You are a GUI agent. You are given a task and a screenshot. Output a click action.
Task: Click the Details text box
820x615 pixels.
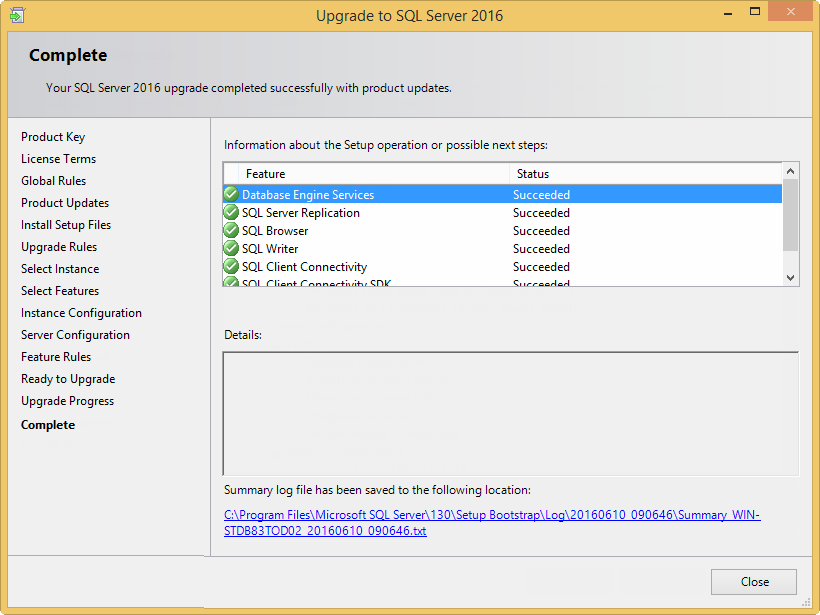tap(511, 414)
